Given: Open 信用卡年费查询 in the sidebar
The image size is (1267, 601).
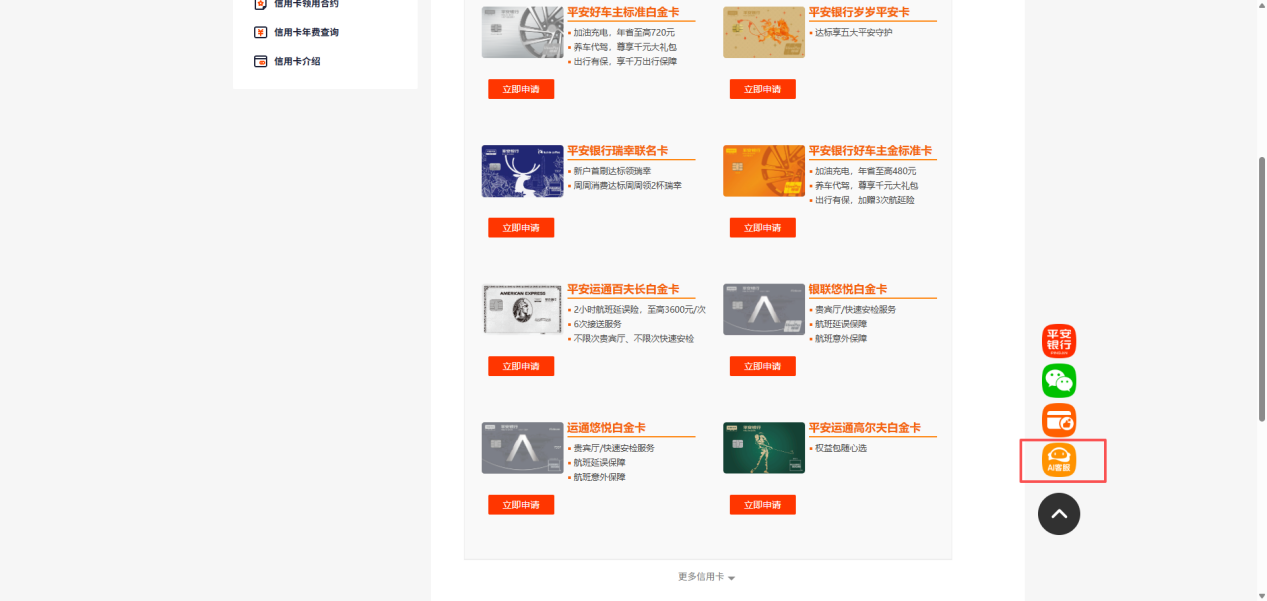Looking at the screenshot, I should (306, 32).
